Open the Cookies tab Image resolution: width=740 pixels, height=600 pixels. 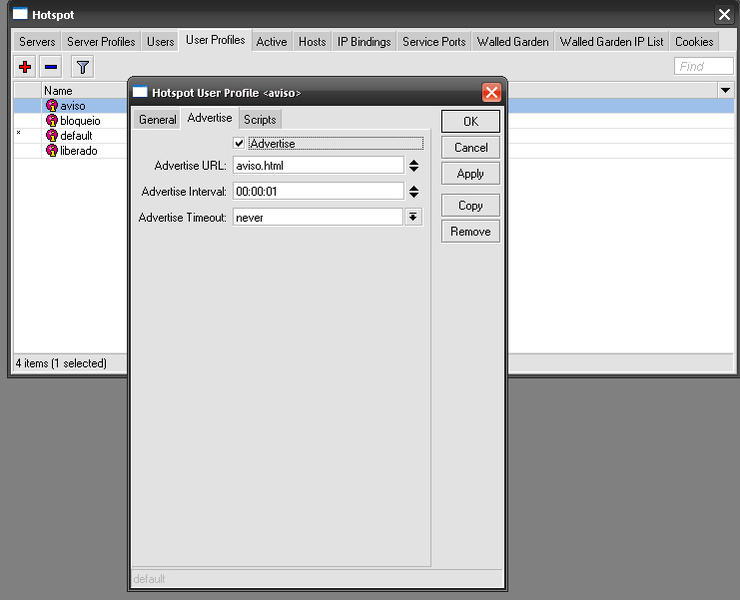(x=694, y=42)
